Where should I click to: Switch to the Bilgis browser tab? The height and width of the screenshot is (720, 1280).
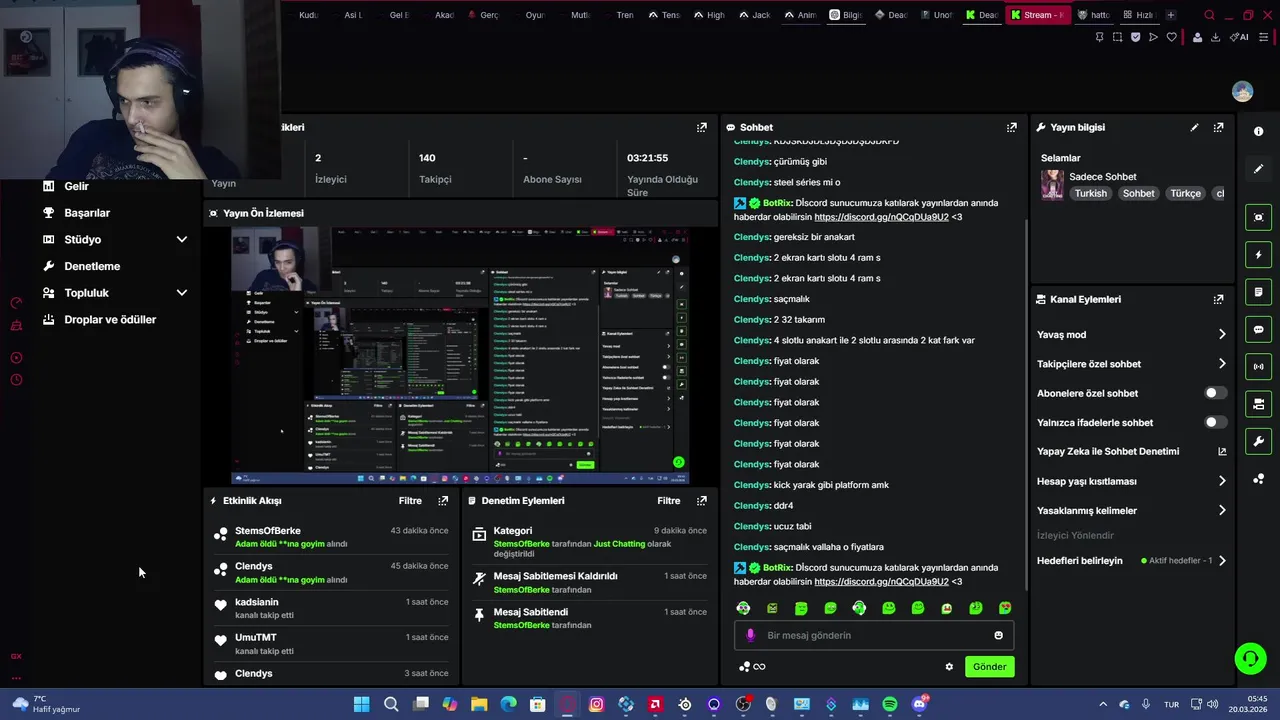pos(846,15)
